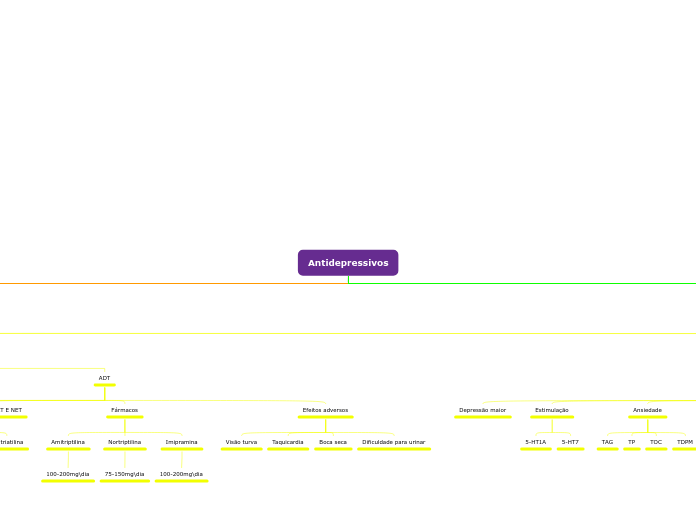696x520 pixels.
Task: Select the TDPM node
Action: point(684,442)
